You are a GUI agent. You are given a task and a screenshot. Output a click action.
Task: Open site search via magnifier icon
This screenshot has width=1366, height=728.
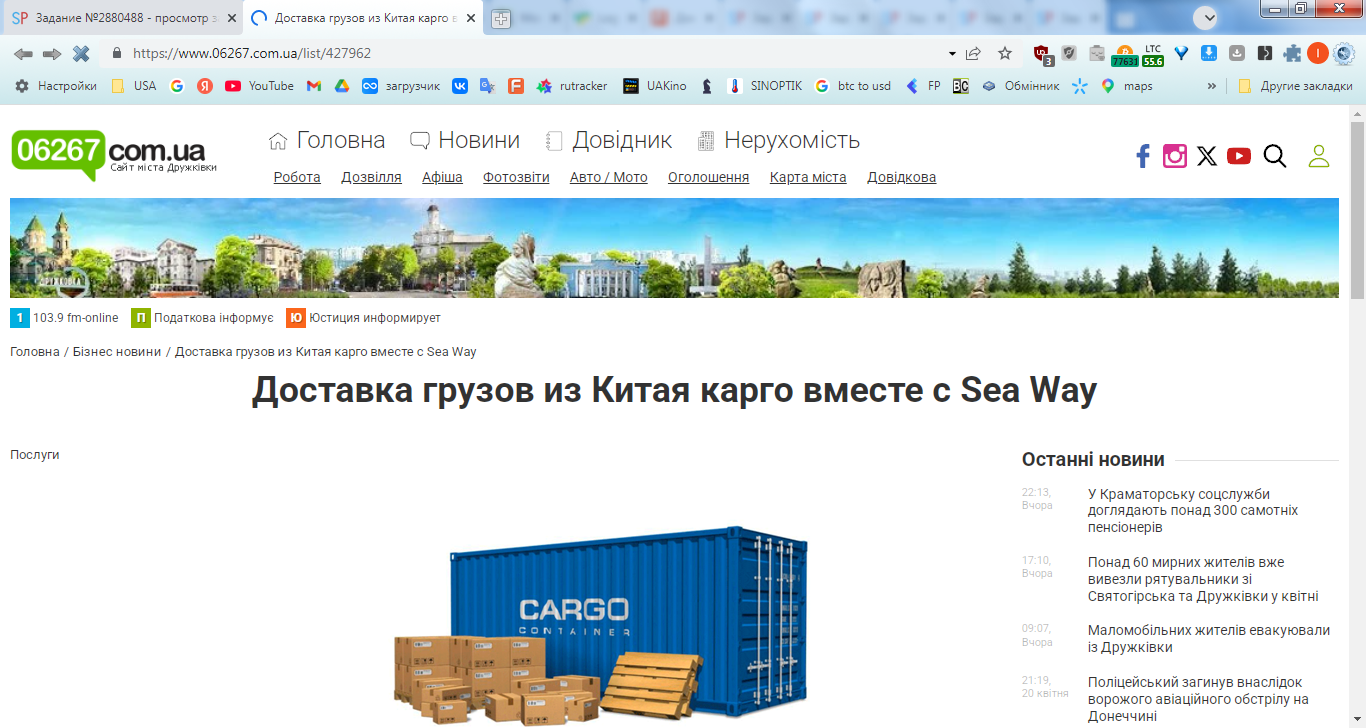pos(1275,156)
